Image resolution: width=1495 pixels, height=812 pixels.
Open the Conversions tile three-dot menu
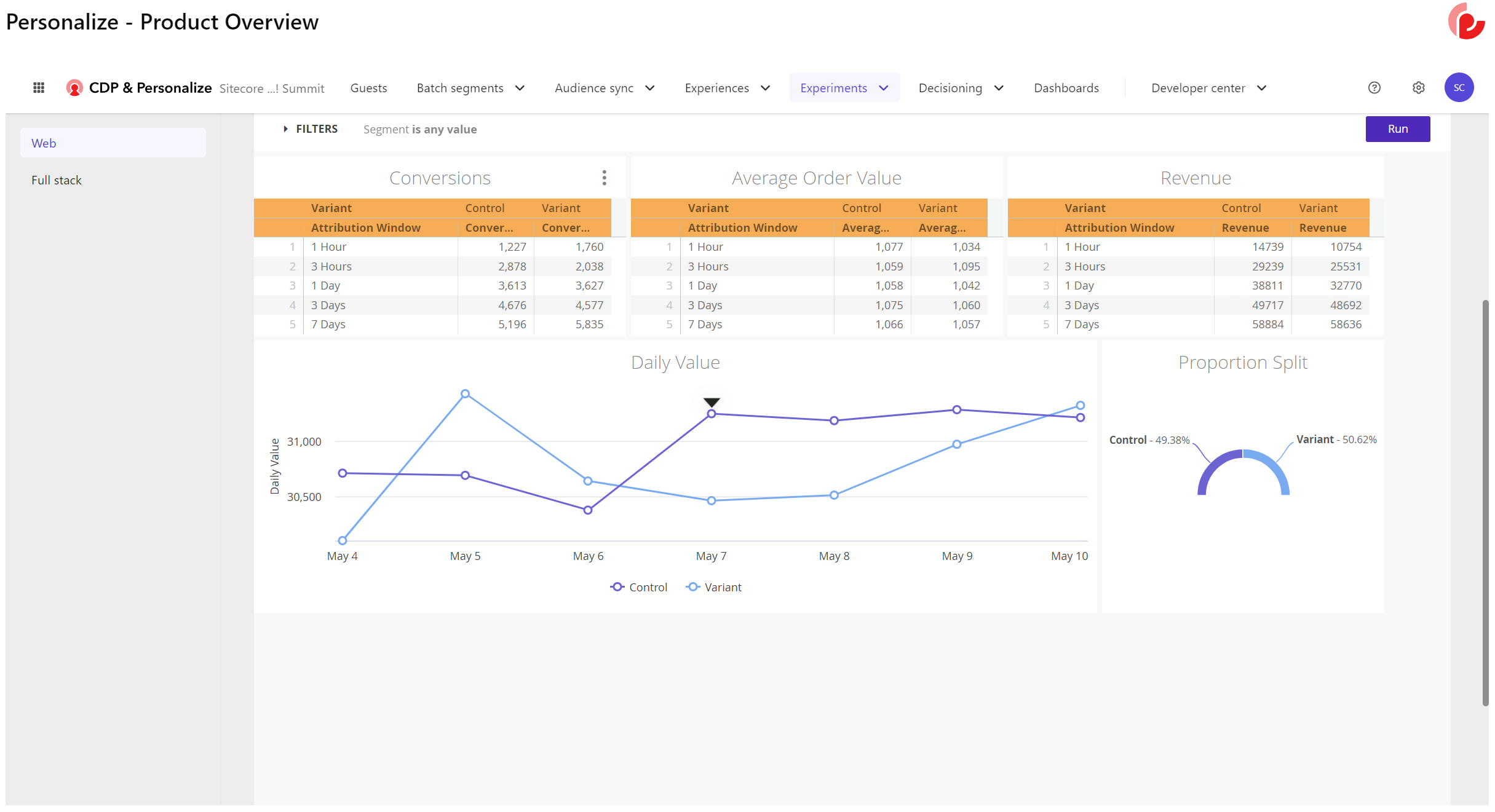pyautogui.click(x=605, y=178)
